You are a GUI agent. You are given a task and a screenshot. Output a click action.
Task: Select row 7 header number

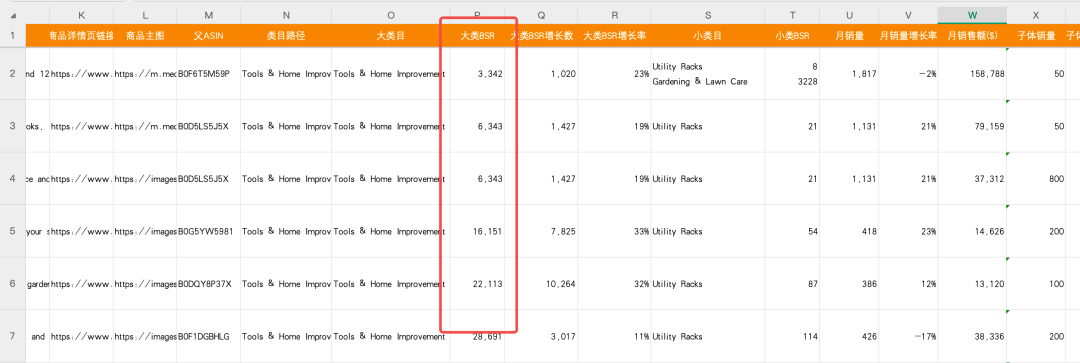12,336
